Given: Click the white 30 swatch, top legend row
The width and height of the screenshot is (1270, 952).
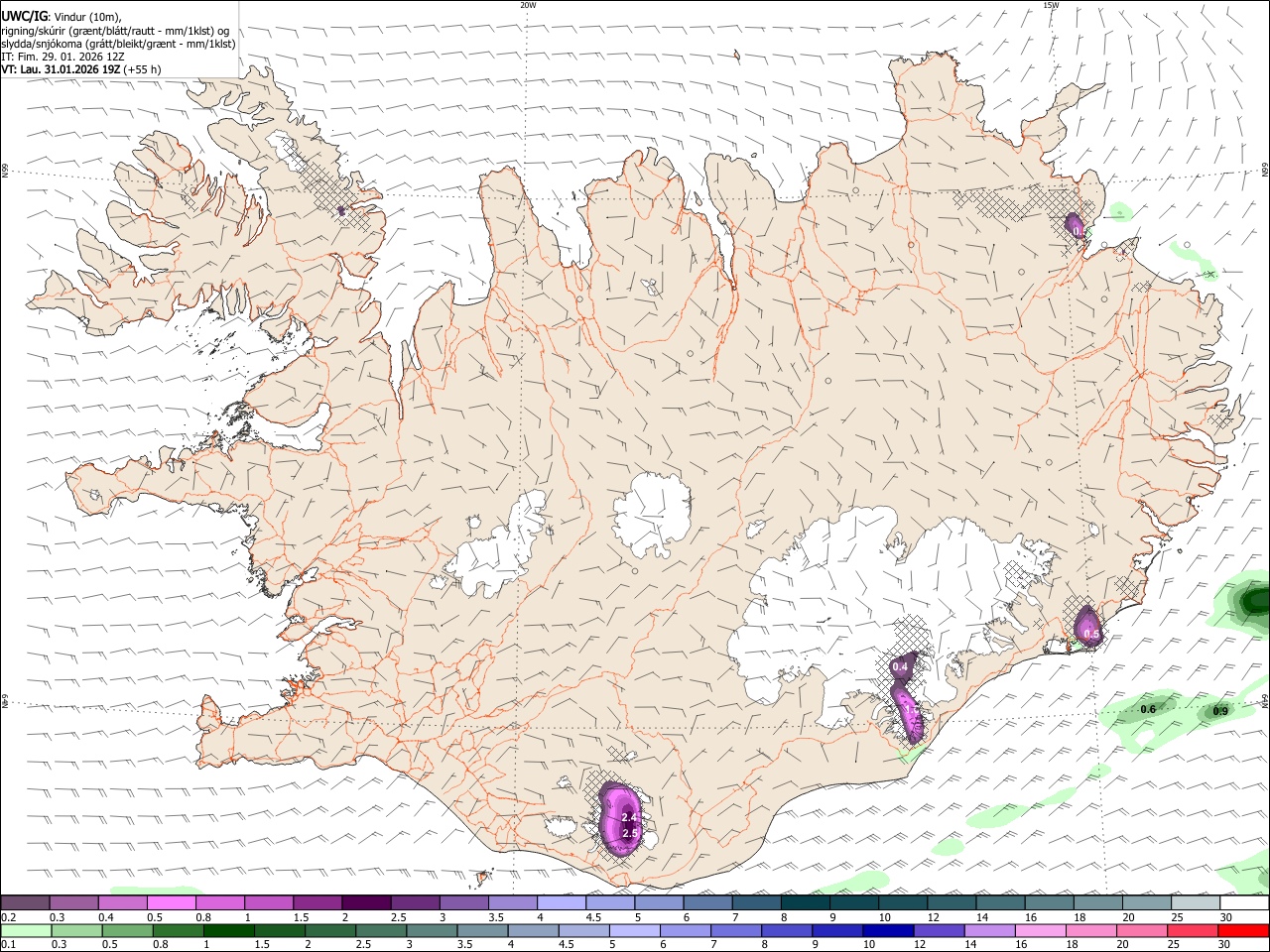Looking at the screenshot, I should pyautogui.click(x=1244, y=902).
